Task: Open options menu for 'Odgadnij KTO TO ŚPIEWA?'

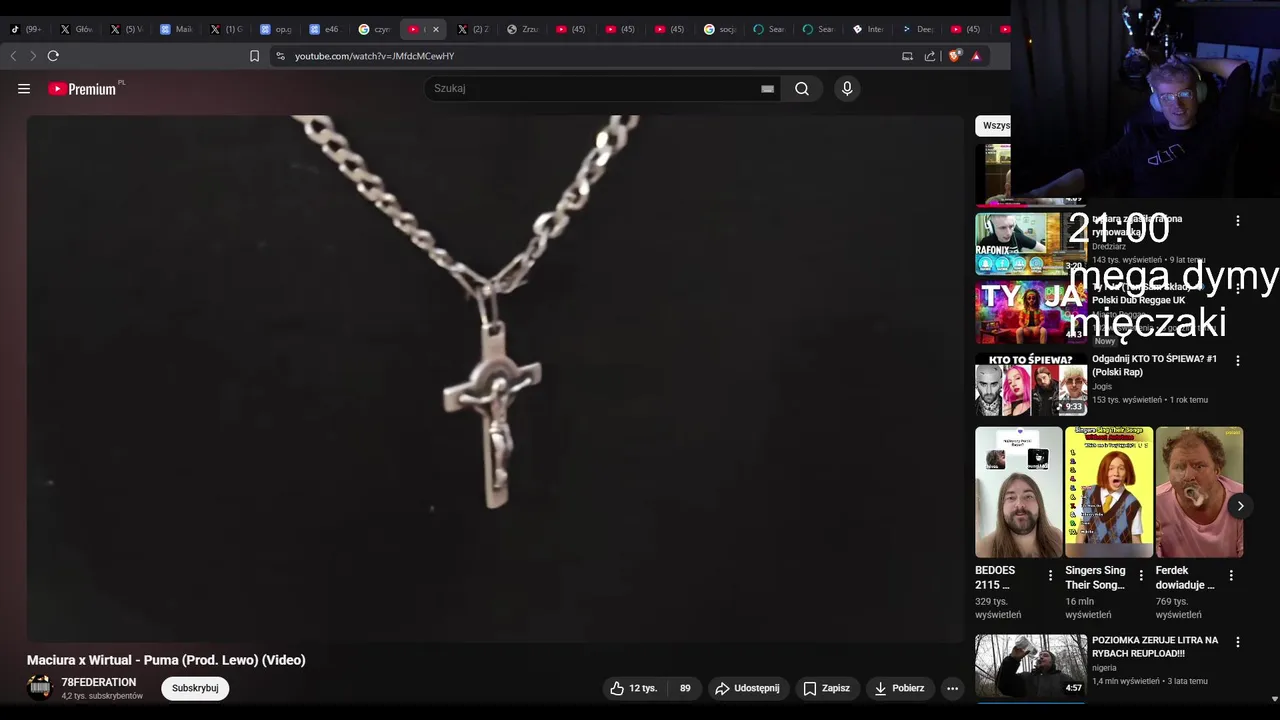Action: [x=1238, y=360]
